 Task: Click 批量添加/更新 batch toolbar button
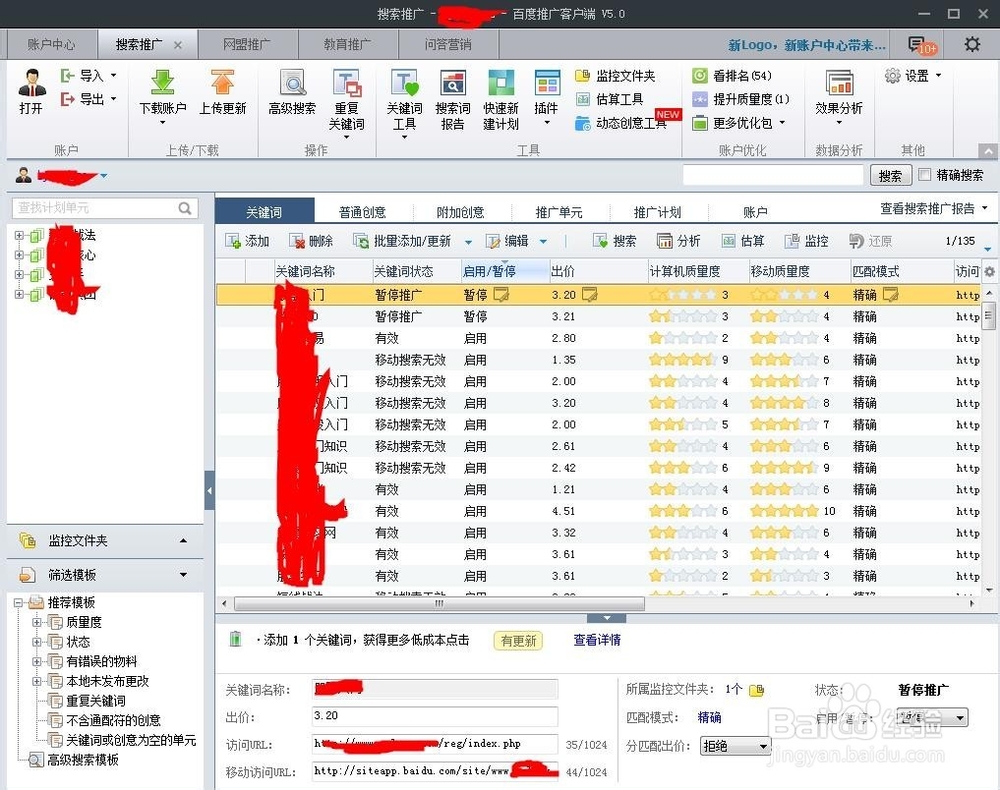coord(403,241)
